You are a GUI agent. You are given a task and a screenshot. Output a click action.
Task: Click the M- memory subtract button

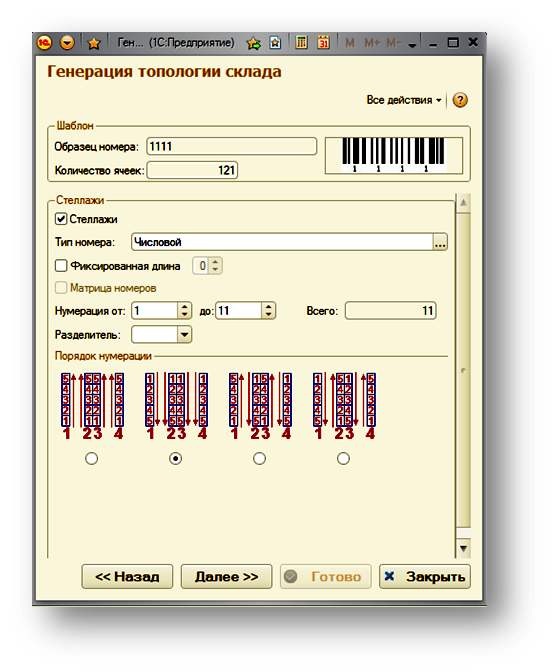pos(393,43)
